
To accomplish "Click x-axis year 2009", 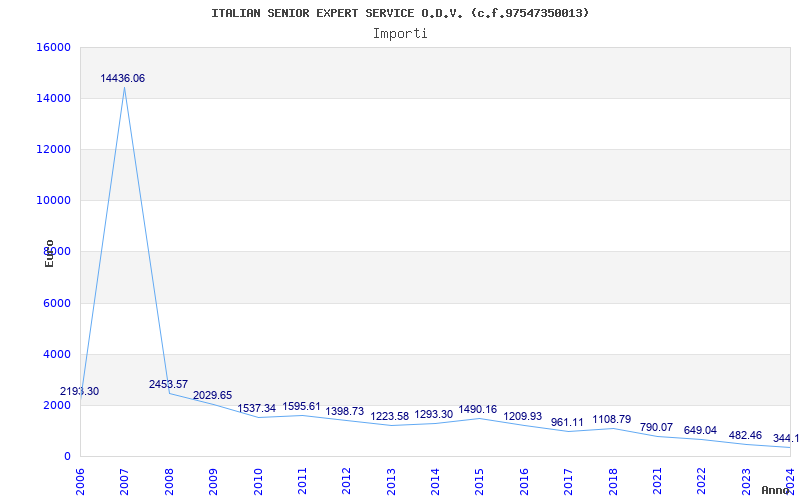I will [x=213, y=481].
